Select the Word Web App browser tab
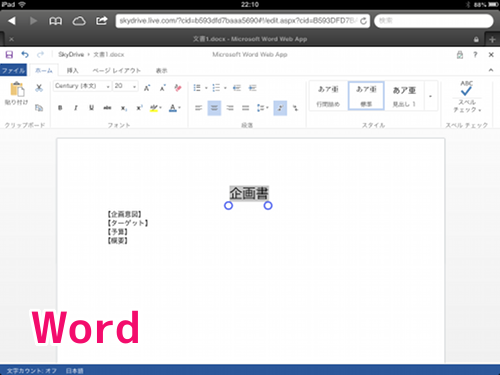Viewport: 500px width, 375px height. pyautogui.click(x=250, y=39)
